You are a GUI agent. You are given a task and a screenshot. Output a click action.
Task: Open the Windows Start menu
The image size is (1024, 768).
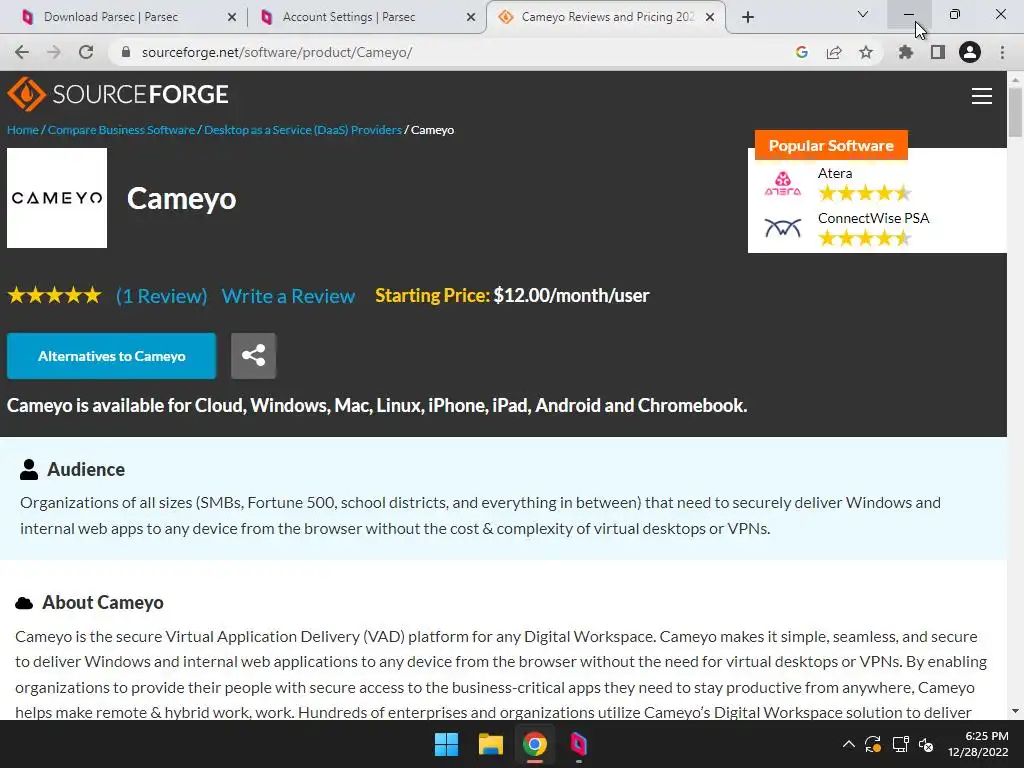pos(447,744)
